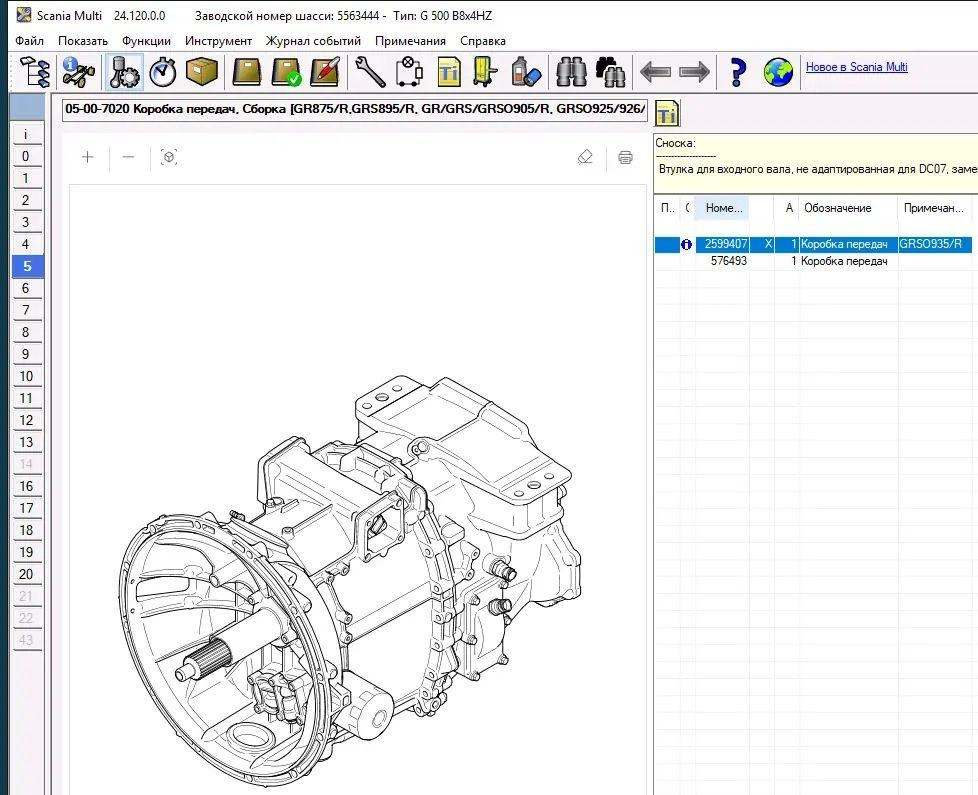Fit illustration to view with cube icon
Image resolution: width=978 pixels, height=795 pixels.
click(x=169, y=157)
